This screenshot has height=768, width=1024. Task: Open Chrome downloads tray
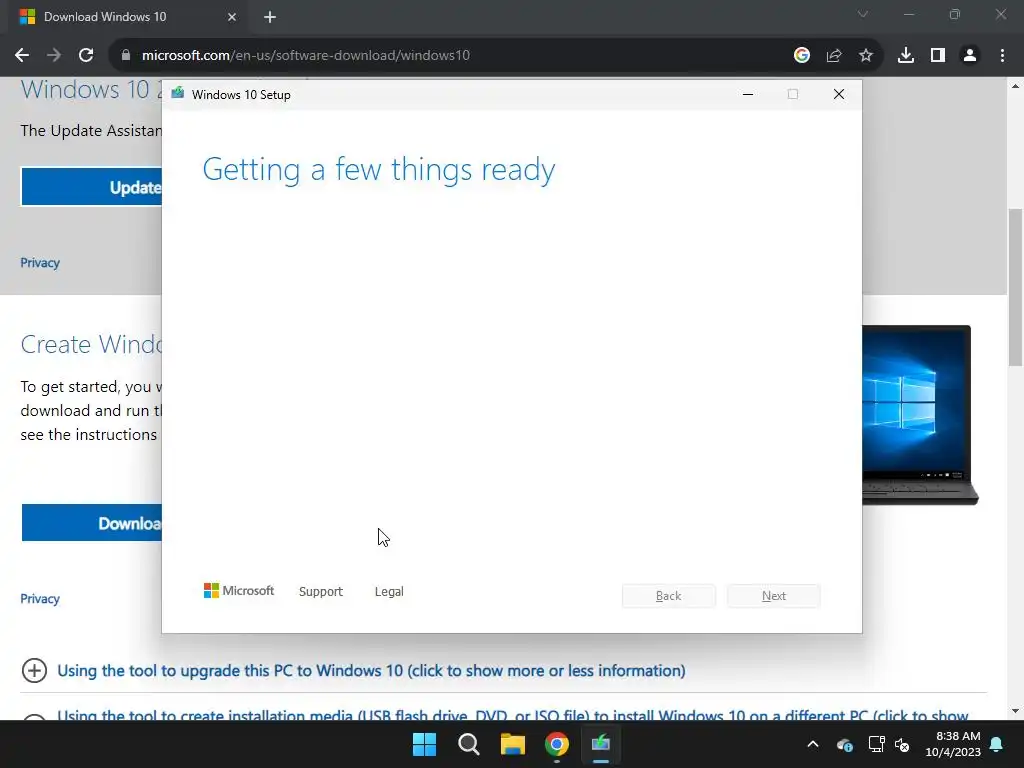click(x=906, y=56)
